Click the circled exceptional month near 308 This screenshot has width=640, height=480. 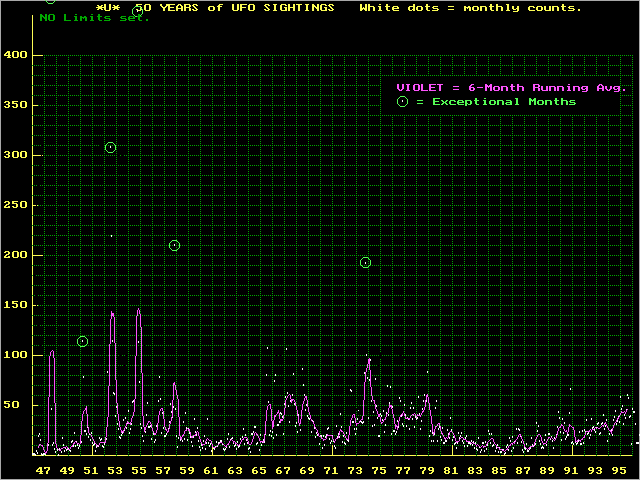110,147
